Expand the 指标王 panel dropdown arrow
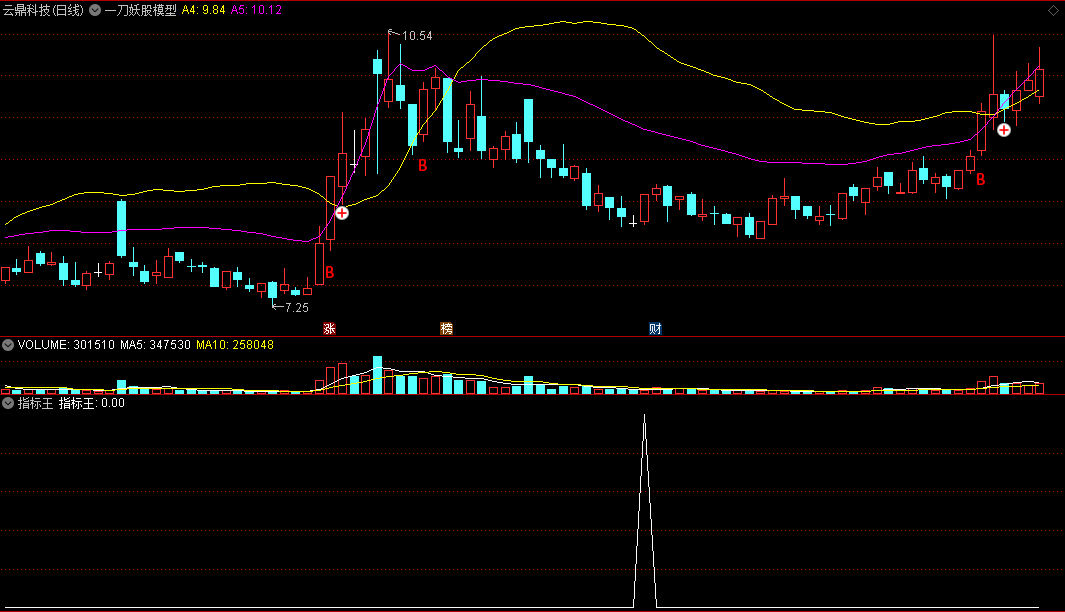The height and width of the screenshot is (612, 1065). coord(8,403)
